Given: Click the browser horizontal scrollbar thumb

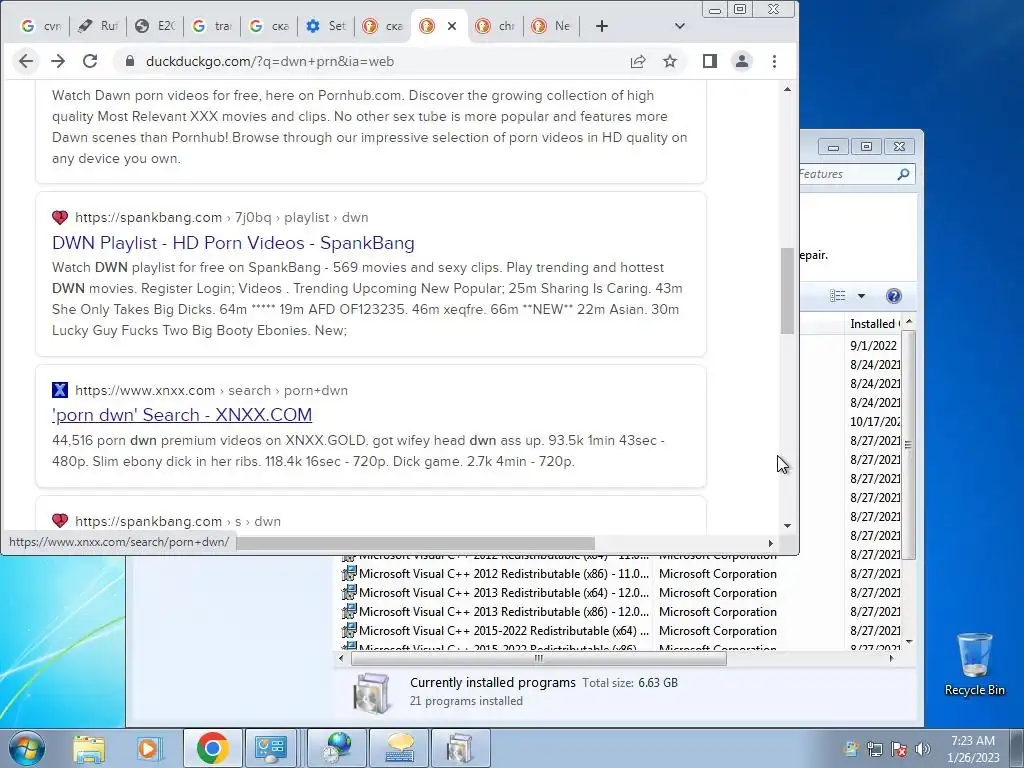Looking at the screenshot, I should point(415,543).
